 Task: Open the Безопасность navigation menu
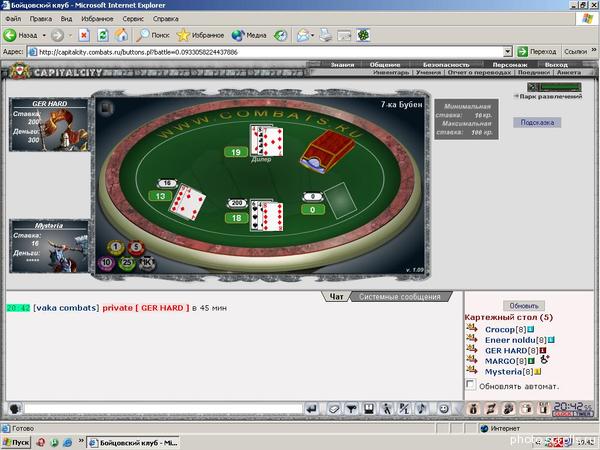coord(446,65)
